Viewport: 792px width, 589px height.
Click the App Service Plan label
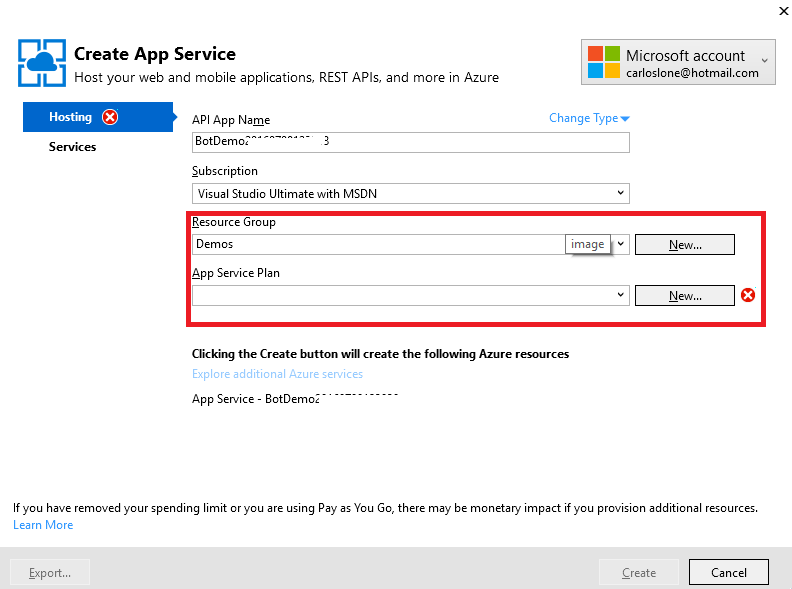[x=236, y=273]
